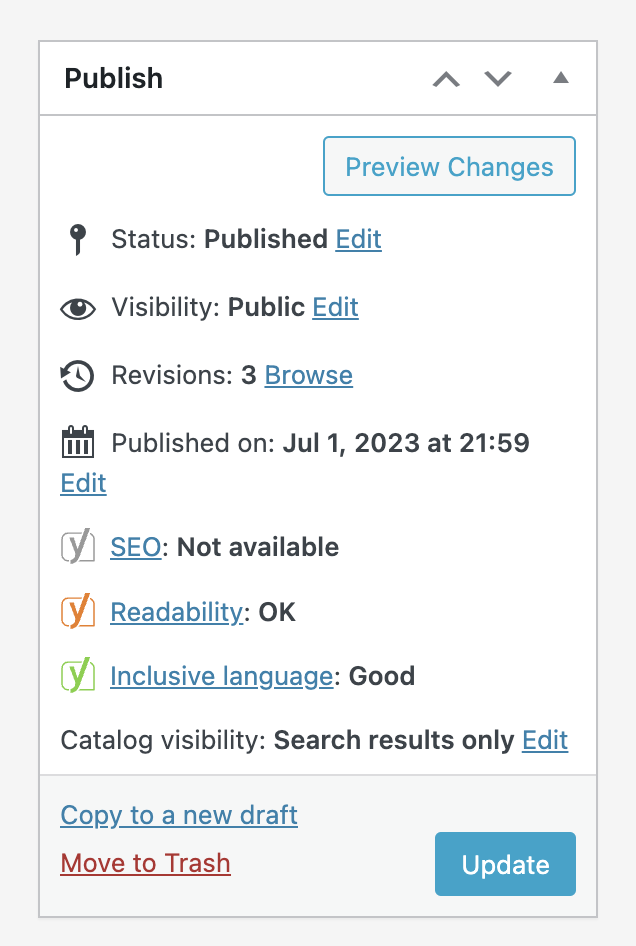Image resolution: width=636 pixels, height=946 pixels.
Task: Move Publish panel up with chevron
Action: (x=447, y=79)
